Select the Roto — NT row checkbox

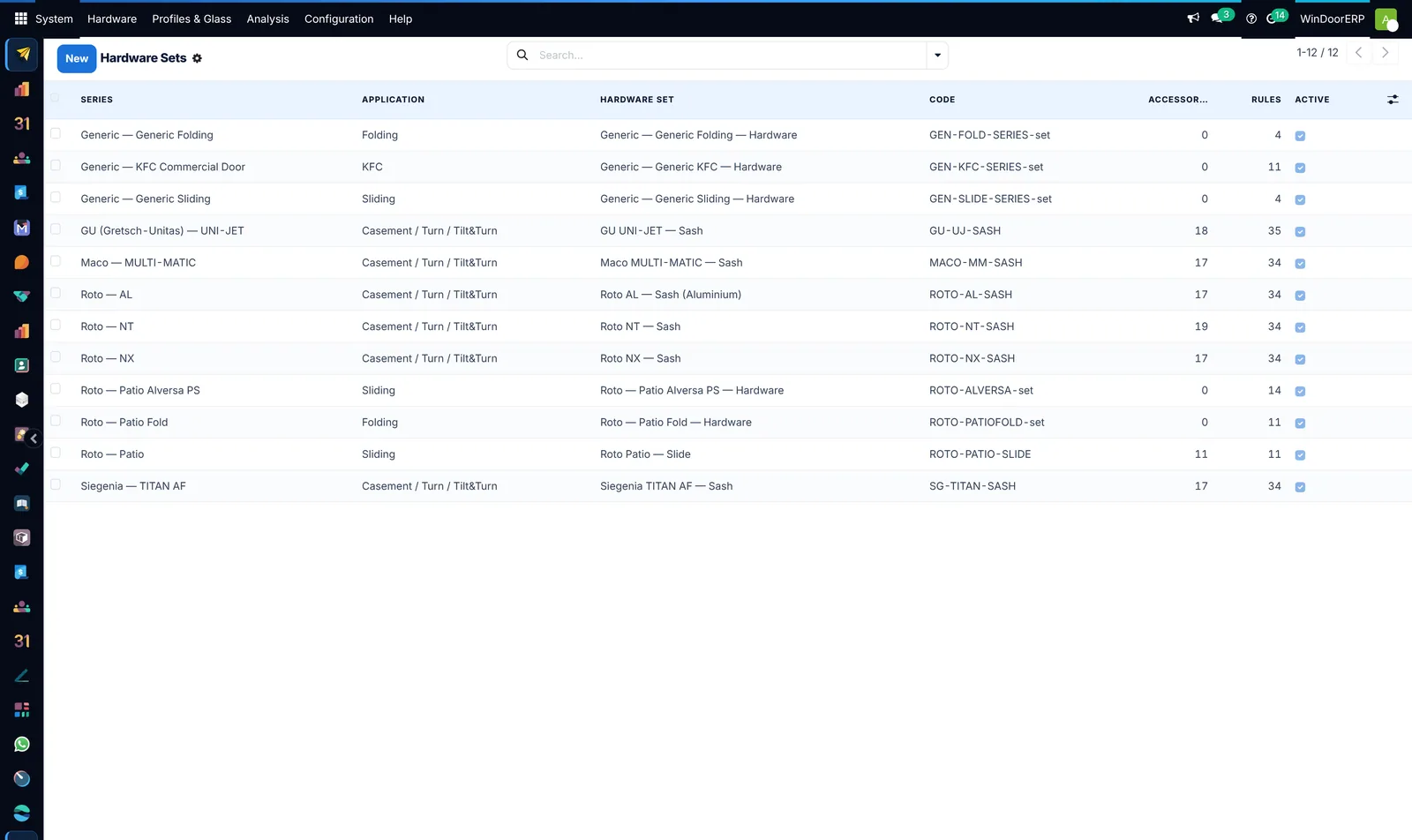56,325
